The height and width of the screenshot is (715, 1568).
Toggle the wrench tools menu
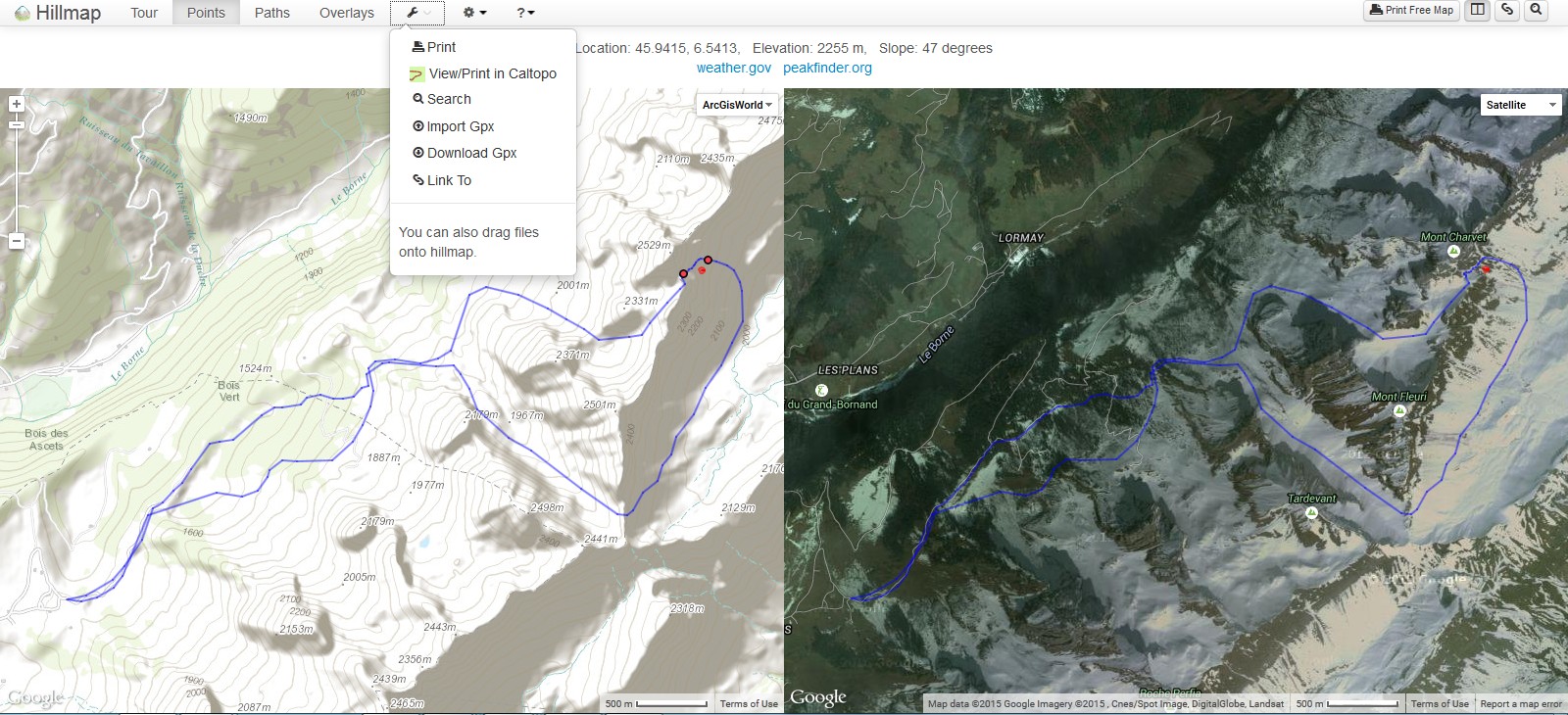(416, 13)
